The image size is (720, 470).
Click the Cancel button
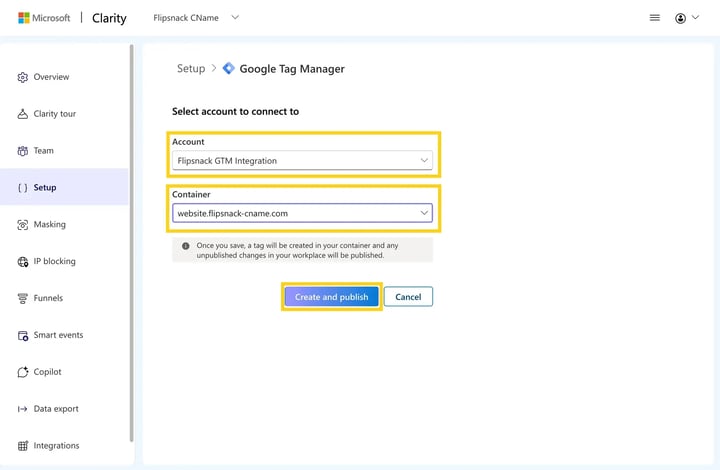click(408, 297)
